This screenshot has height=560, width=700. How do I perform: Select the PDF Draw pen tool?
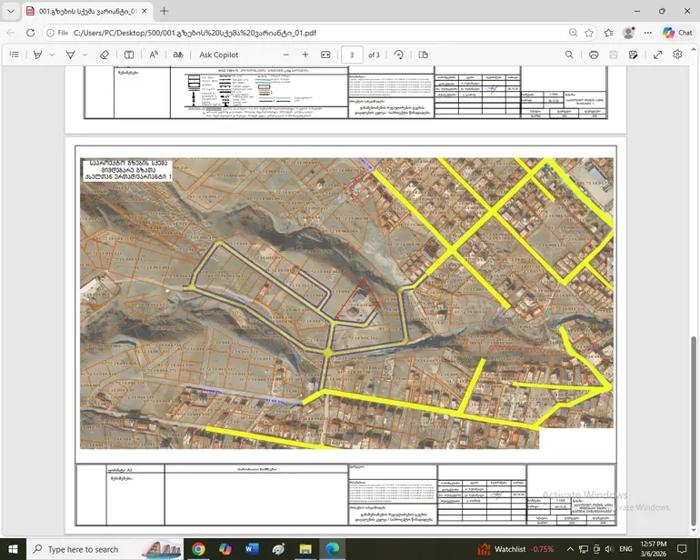[x=38, y=54]
